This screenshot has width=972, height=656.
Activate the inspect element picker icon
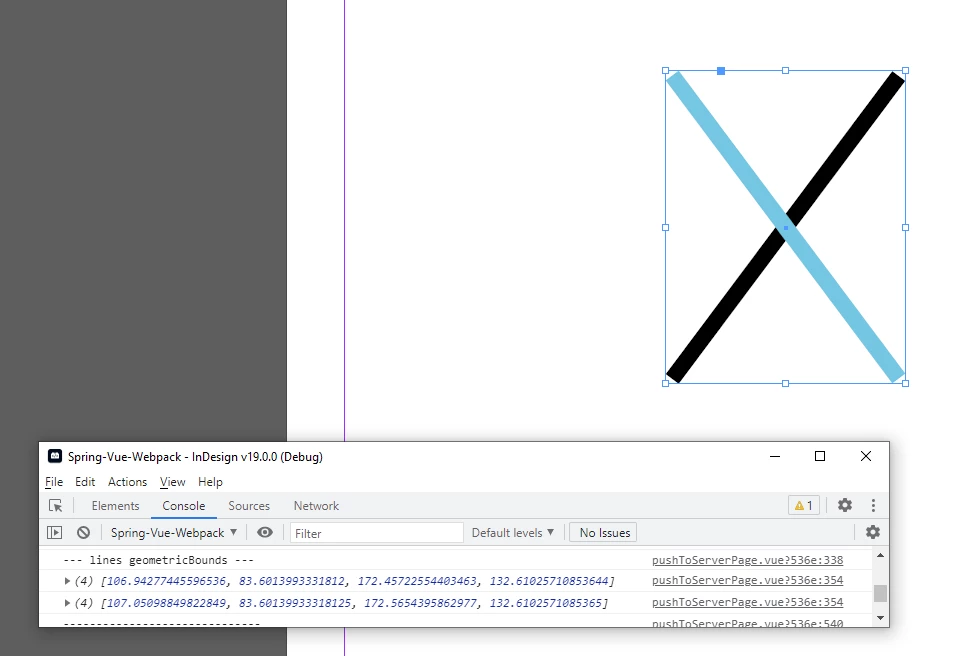click(x=56, y=506)
